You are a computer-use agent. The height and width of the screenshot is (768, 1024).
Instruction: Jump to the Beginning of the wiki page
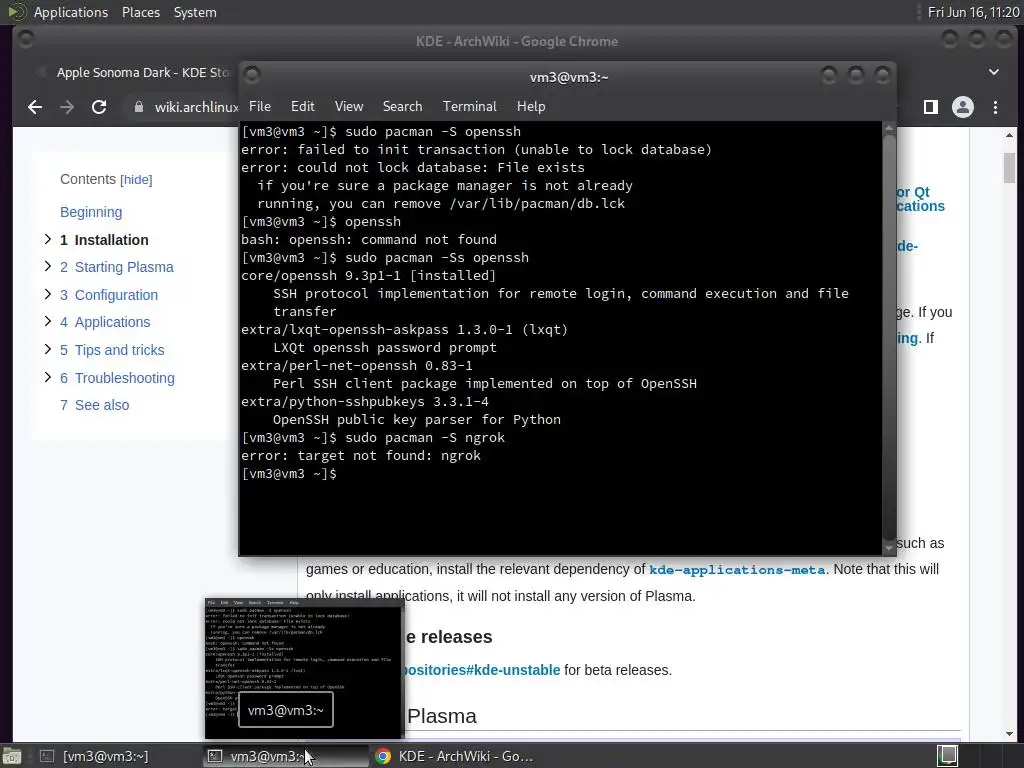(91, 212)
